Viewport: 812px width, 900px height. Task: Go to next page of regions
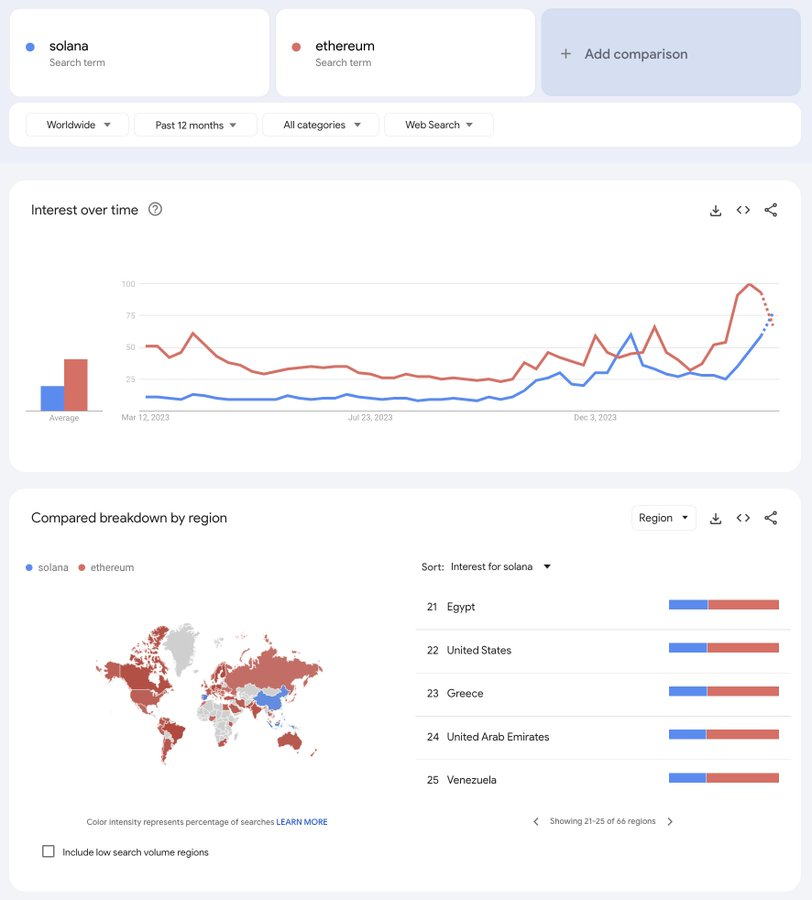click(x=670, y=821)
